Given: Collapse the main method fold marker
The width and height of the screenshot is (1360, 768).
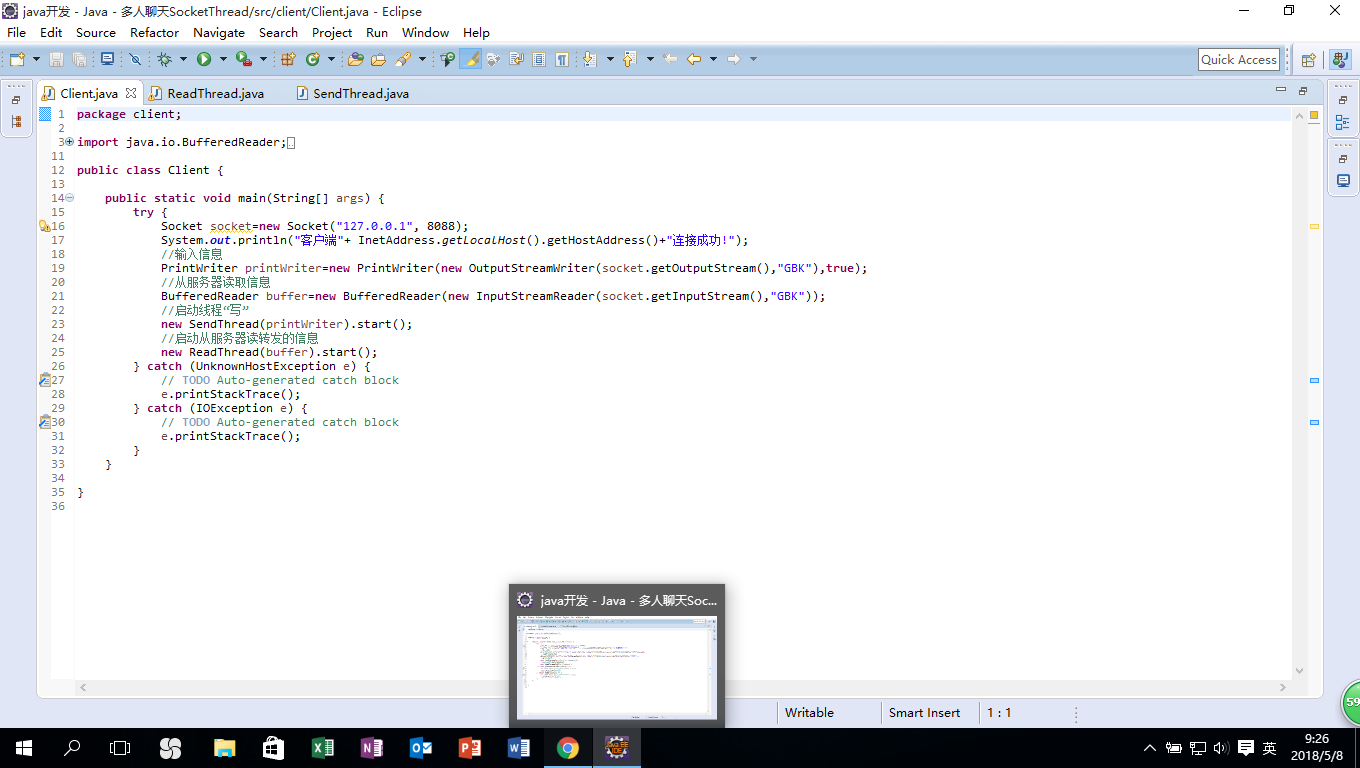Looking at the screenshot, I should point(69,198).
